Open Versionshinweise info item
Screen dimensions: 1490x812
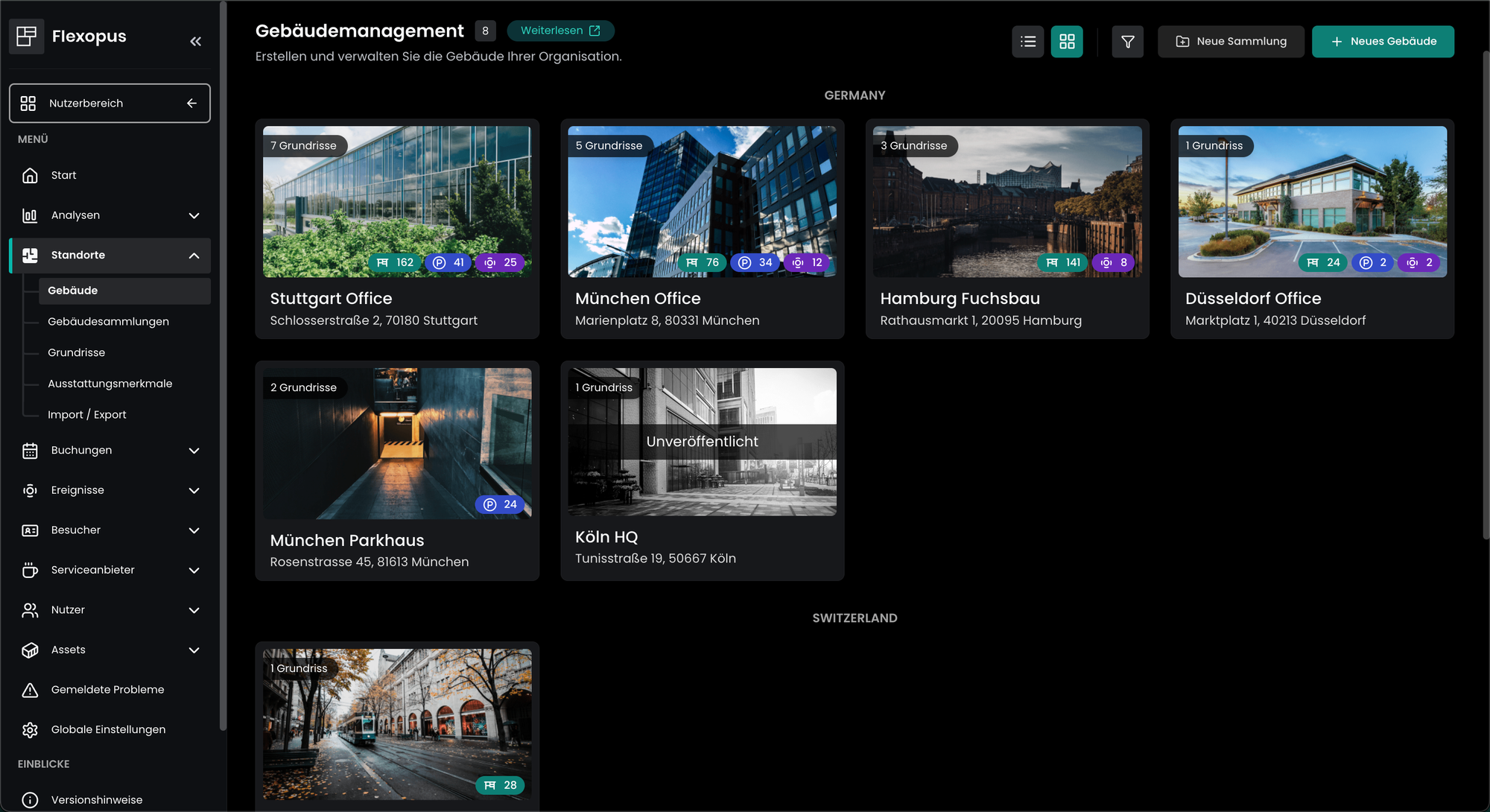tap(30, 799)
